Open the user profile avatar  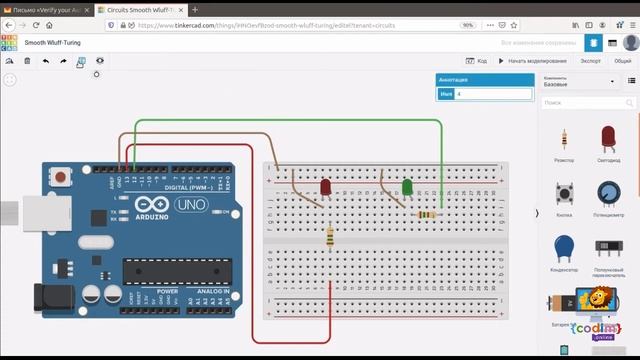(631, 42)
